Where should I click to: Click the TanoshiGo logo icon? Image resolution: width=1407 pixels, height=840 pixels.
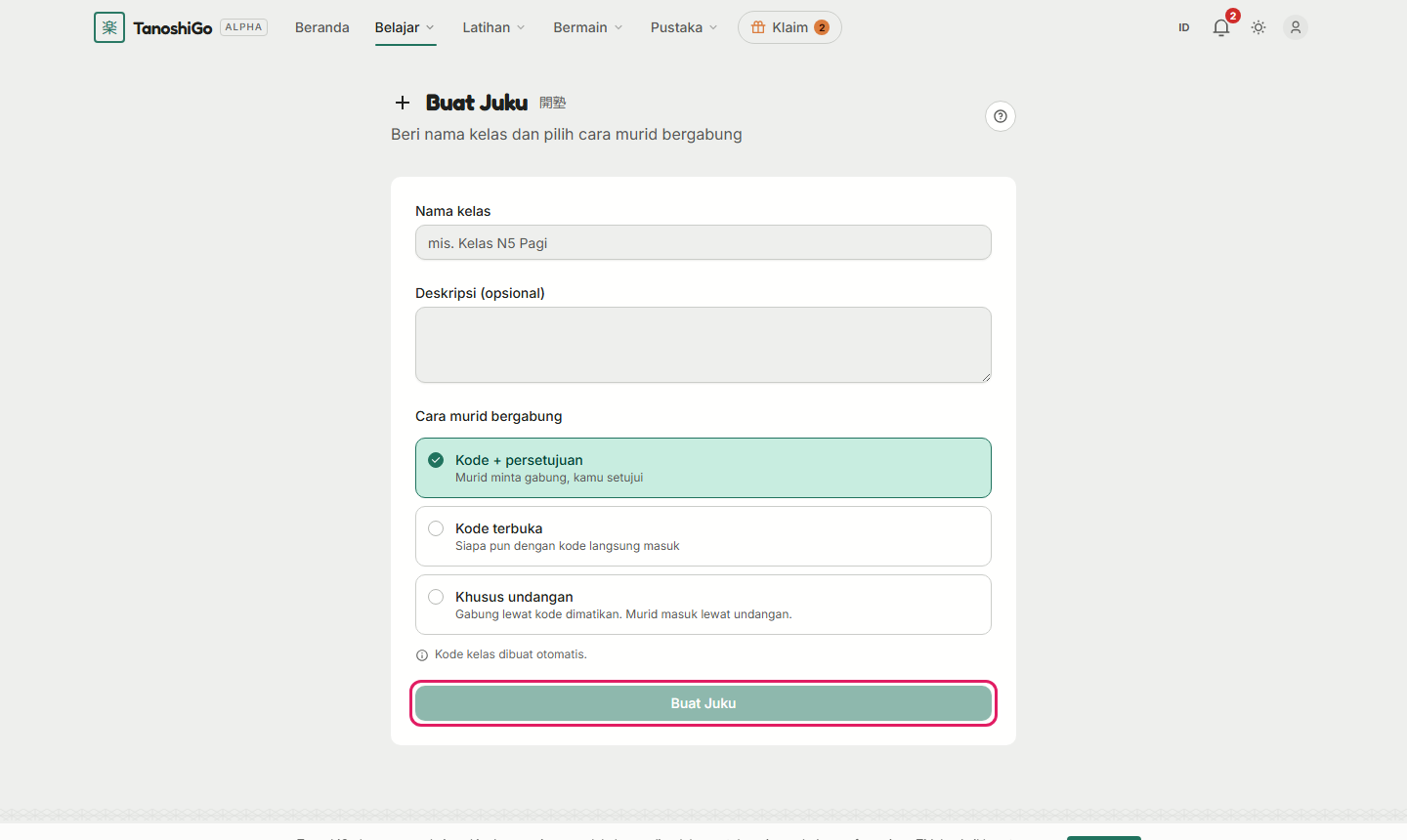109,27
